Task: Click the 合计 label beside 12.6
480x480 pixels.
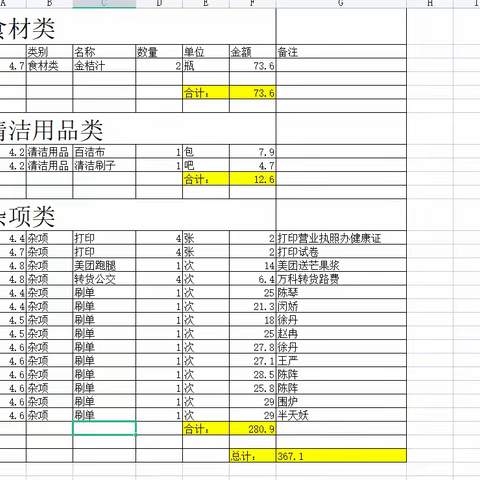Action: point(206,179)
